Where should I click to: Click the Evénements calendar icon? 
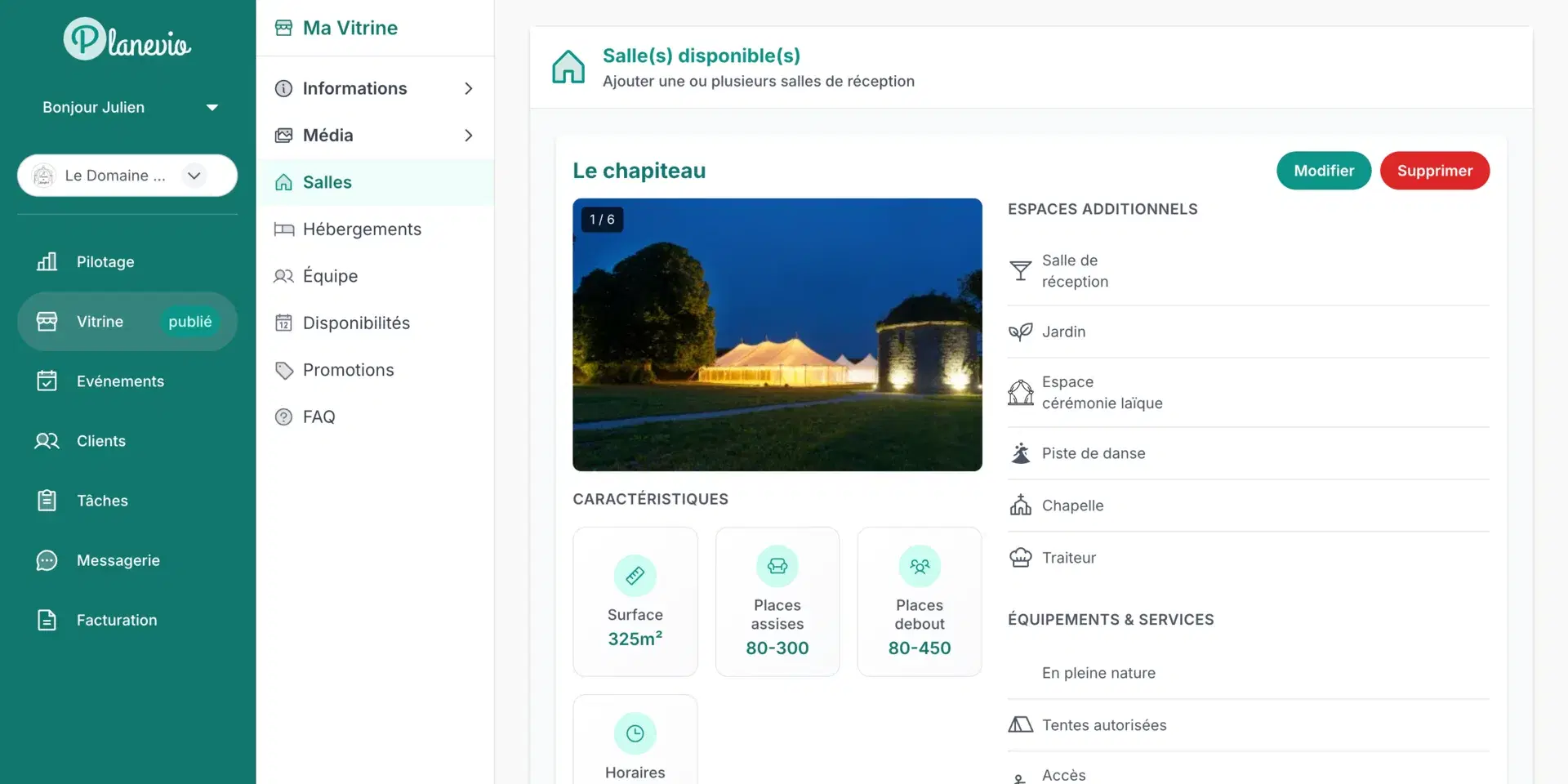click(x=47, y=381)
